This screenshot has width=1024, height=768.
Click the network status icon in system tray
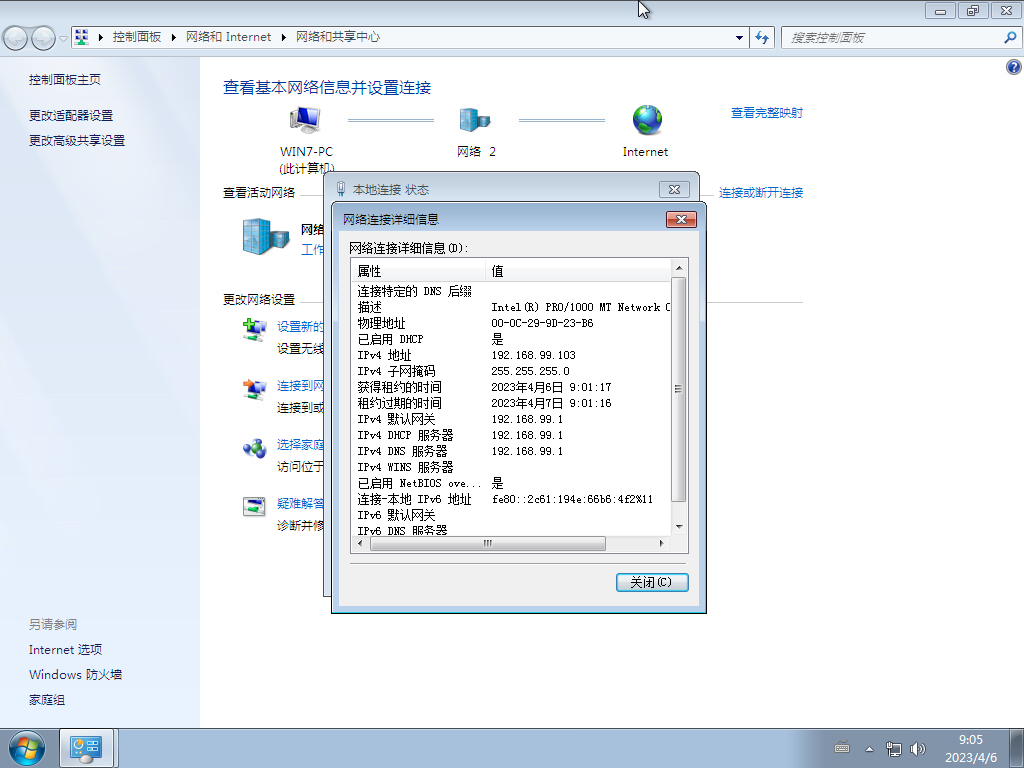(893, 748)
